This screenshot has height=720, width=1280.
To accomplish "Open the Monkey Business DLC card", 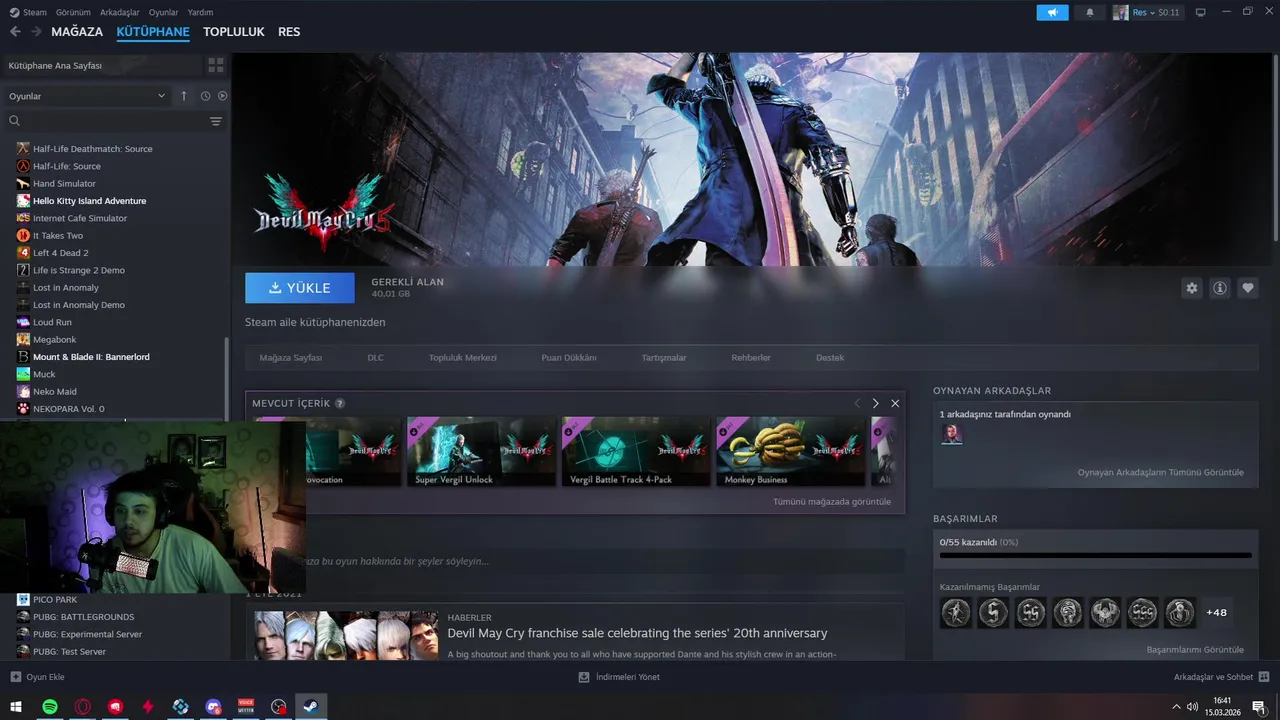I will (x=790, y=452).
